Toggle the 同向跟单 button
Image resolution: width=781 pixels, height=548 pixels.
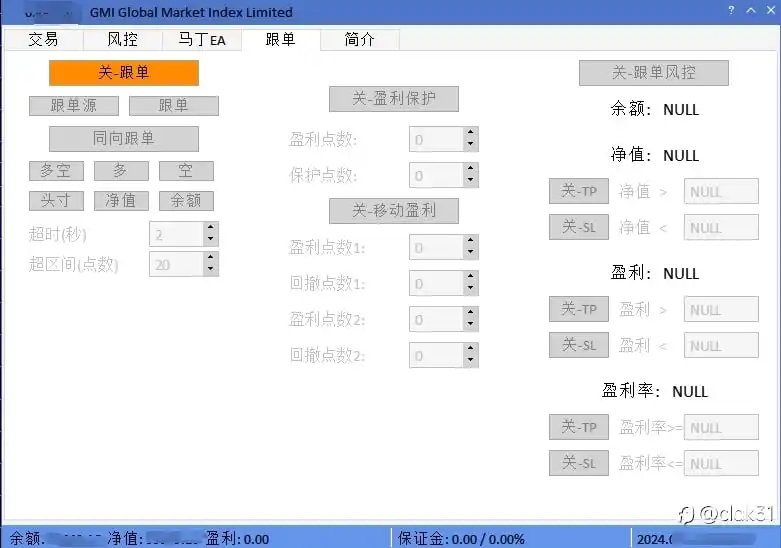[124, 138]
